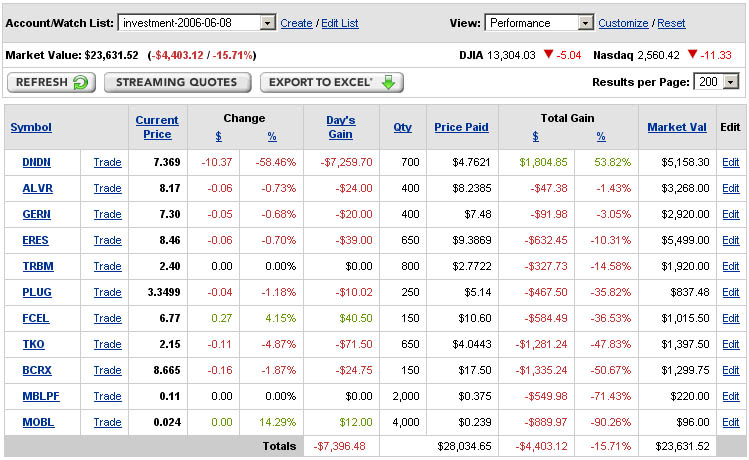
Task: Sort by Day's Gain column header
Action: [341, 127]
